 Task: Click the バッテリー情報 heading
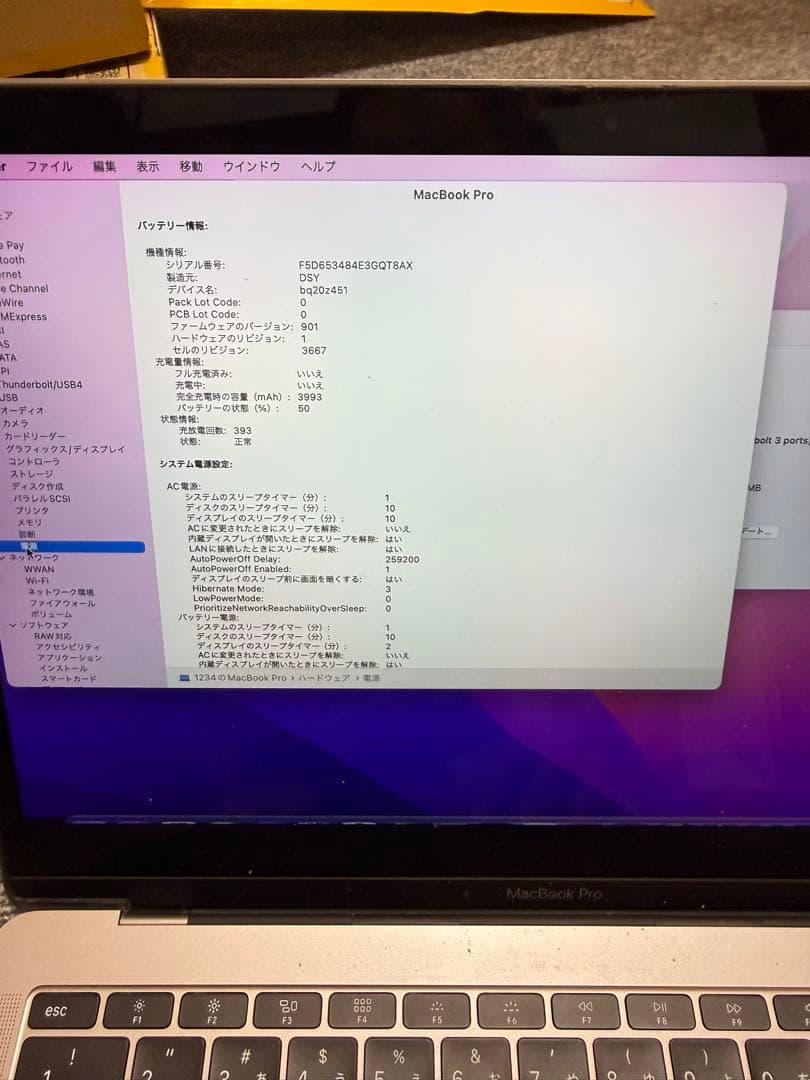[x=172, y=226]
